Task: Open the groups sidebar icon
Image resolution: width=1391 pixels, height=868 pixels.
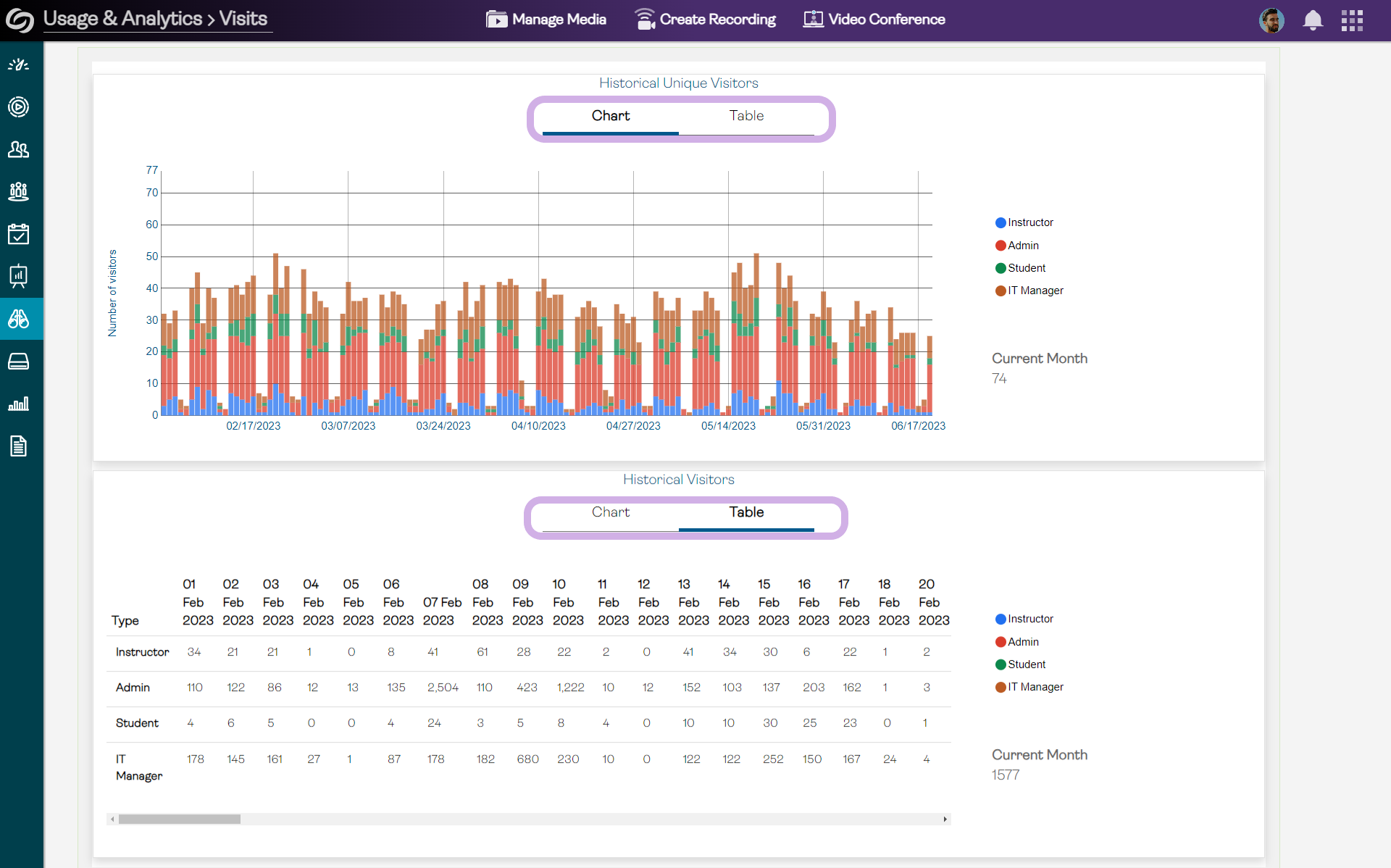Action: 19,191
